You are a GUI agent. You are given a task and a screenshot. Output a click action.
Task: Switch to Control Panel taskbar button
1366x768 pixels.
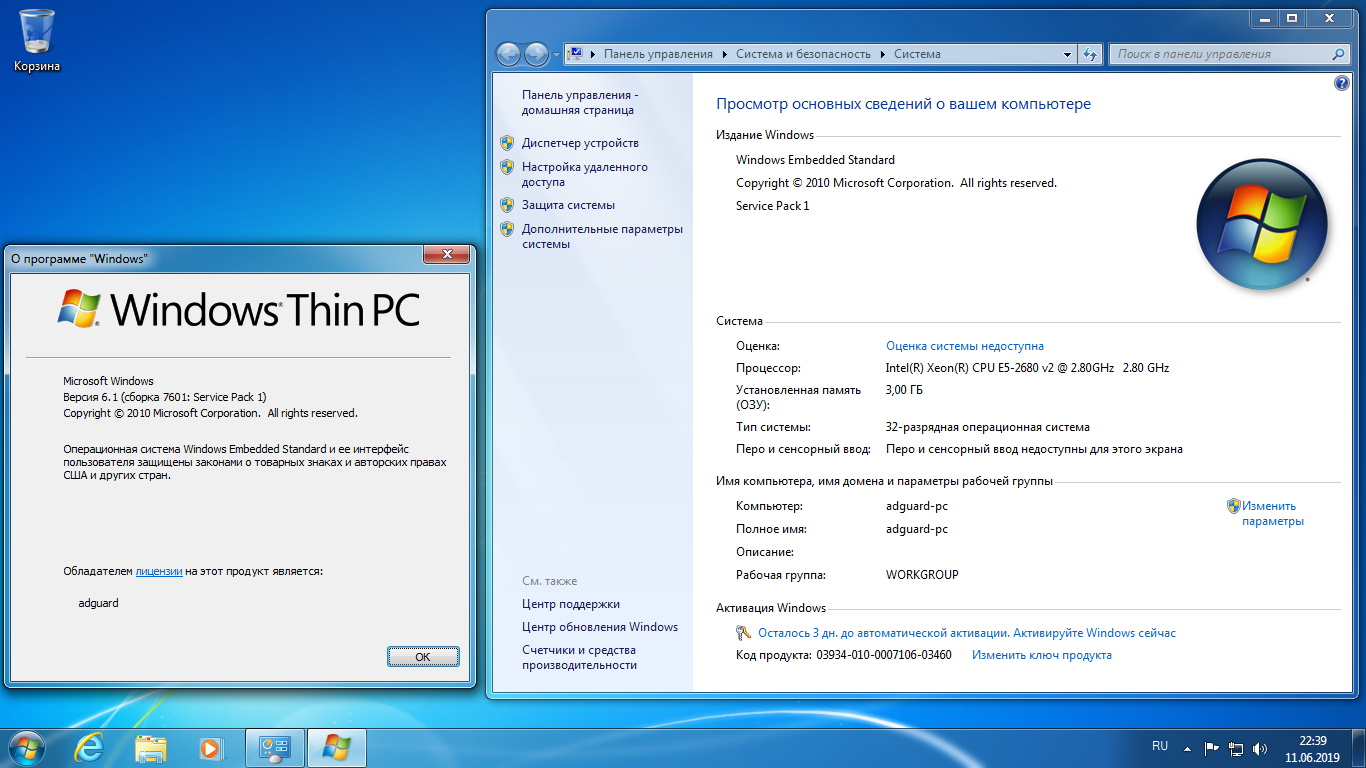(274, 748)
